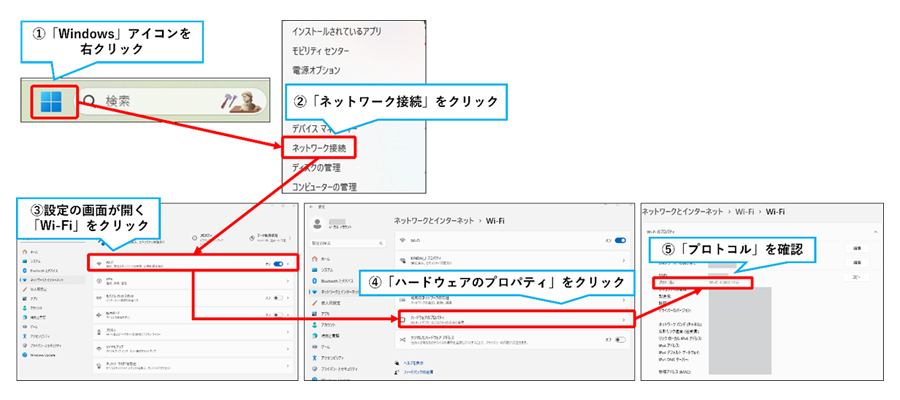Screen dimensions: 900x400
Task: Toggle ランダムなハードウェア アドレス switch
Action: pos(620,340)
